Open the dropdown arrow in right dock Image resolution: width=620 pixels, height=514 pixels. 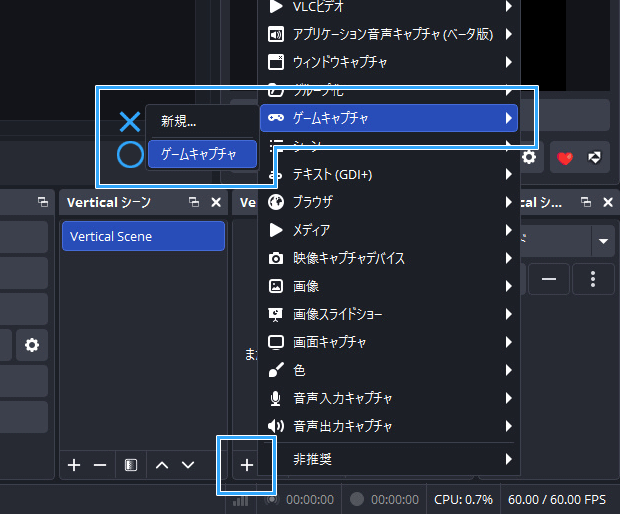(603, 241)
